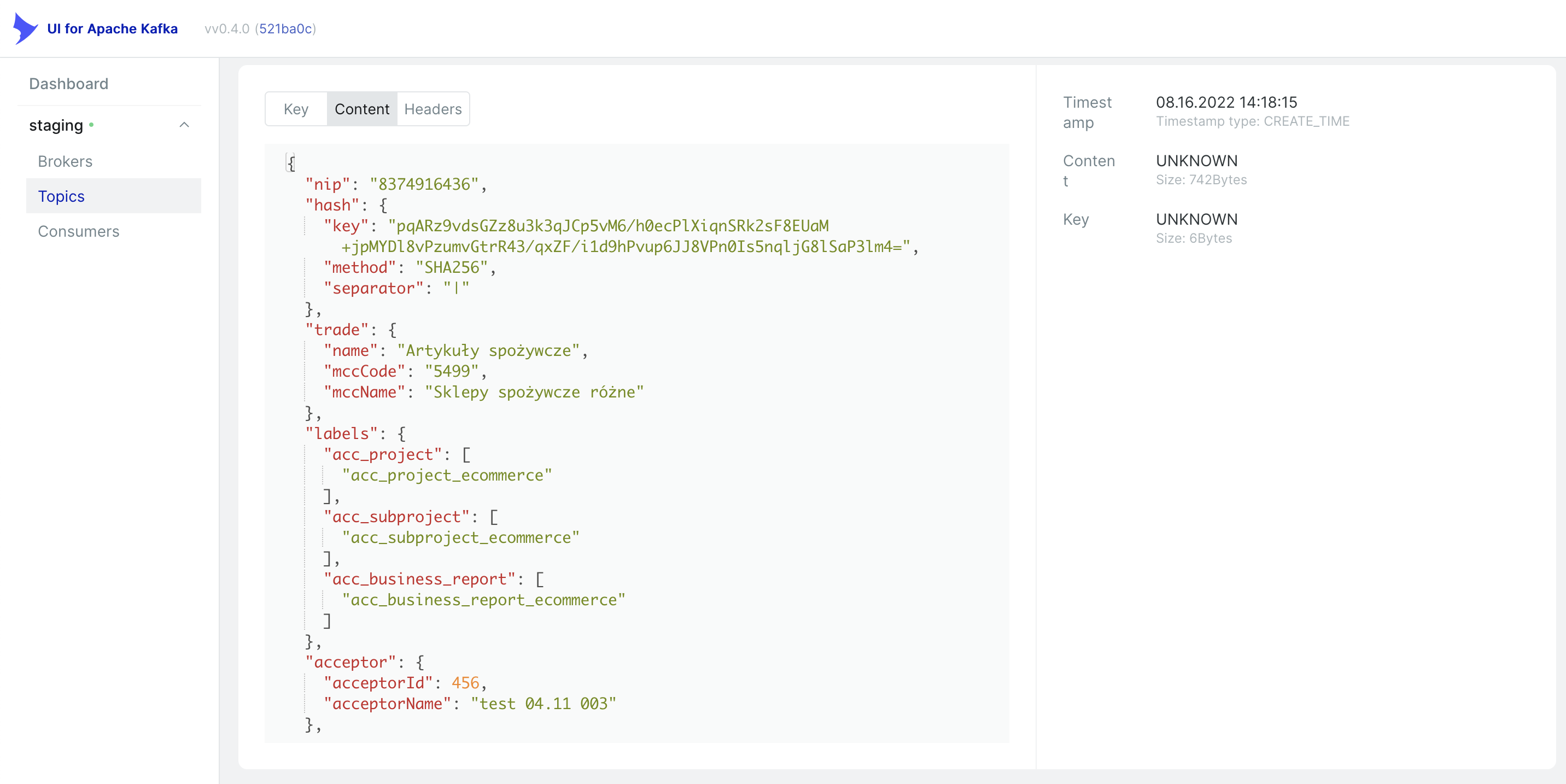Go to Brokers in sidebar

point(65,162)
